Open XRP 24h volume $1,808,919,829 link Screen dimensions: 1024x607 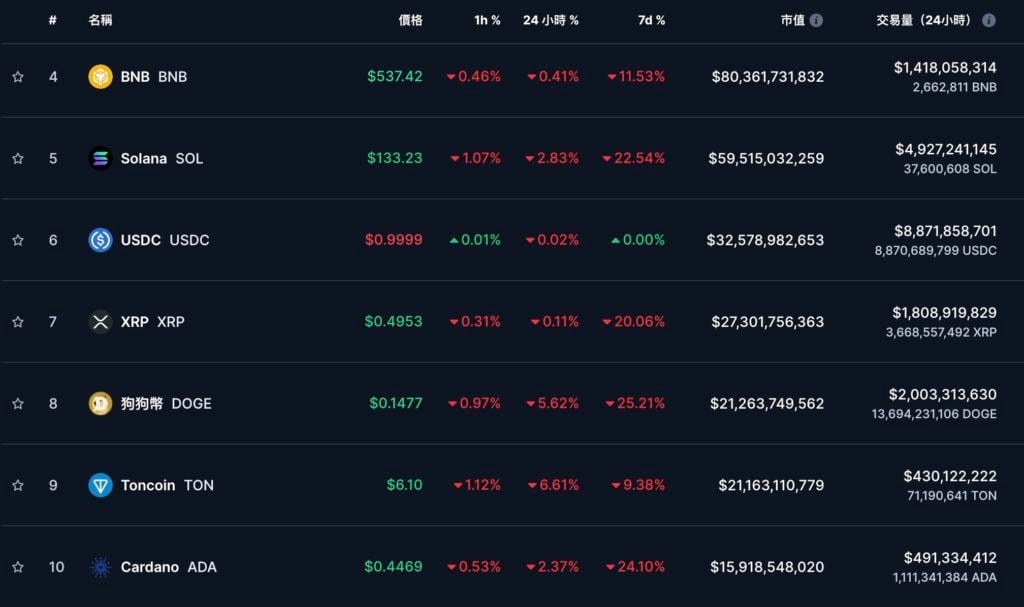944,313
